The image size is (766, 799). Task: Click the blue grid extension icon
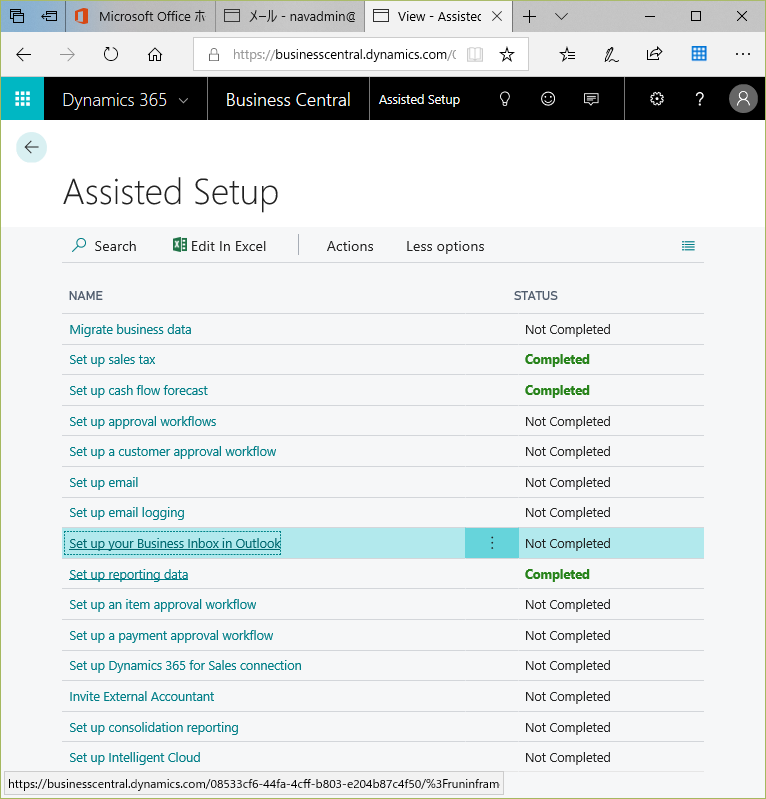click(x=699, y=54)
